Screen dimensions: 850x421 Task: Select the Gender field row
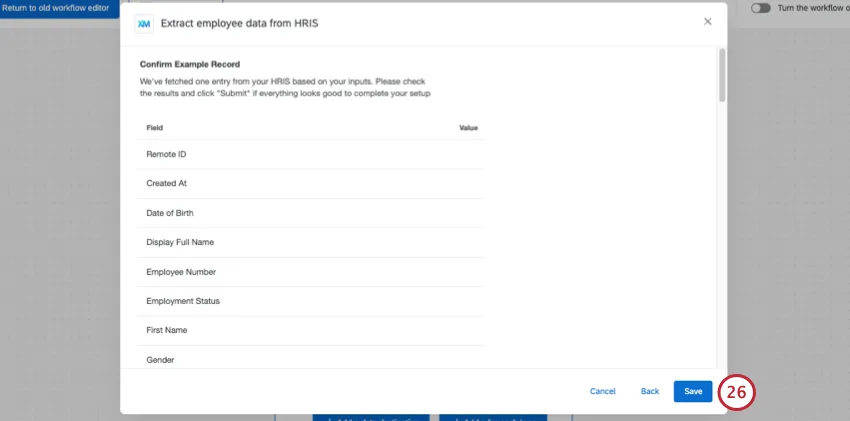coord(310,358)
